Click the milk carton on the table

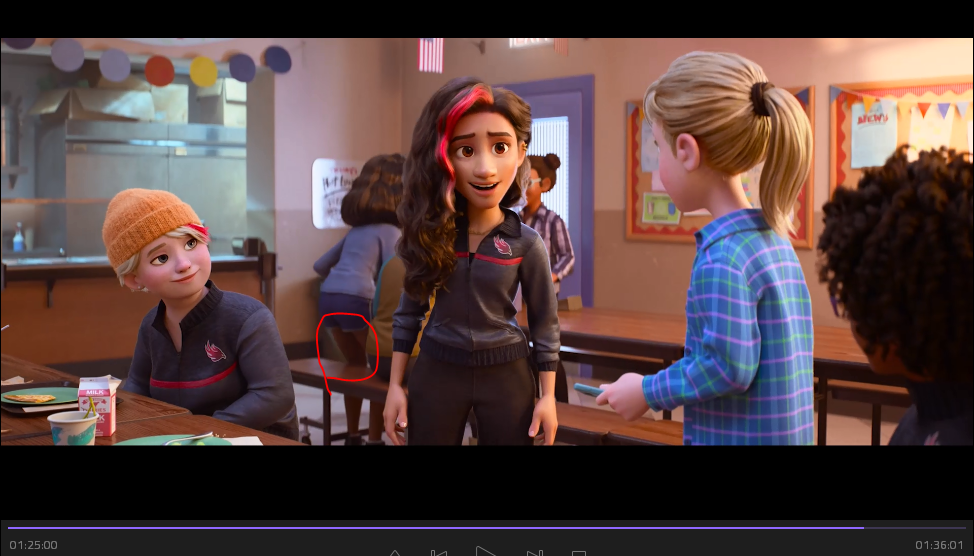(97, 404)
